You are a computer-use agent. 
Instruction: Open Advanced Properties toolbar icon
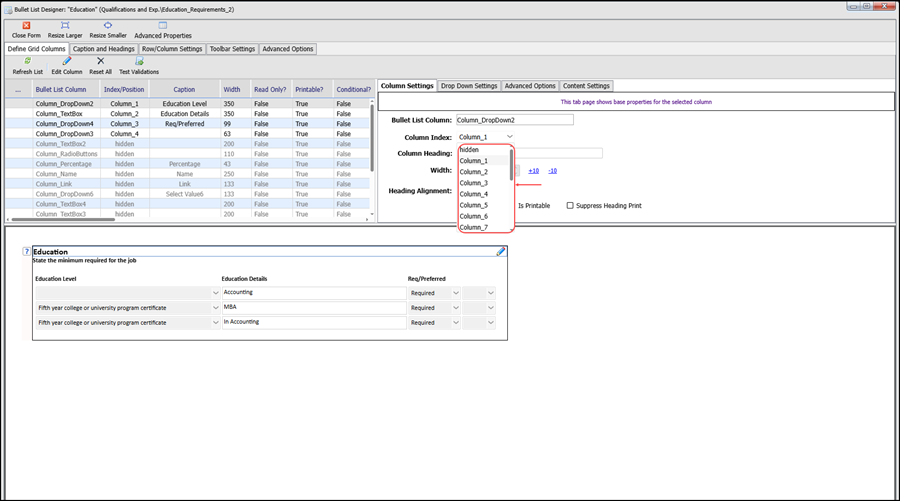coord(163,25)
